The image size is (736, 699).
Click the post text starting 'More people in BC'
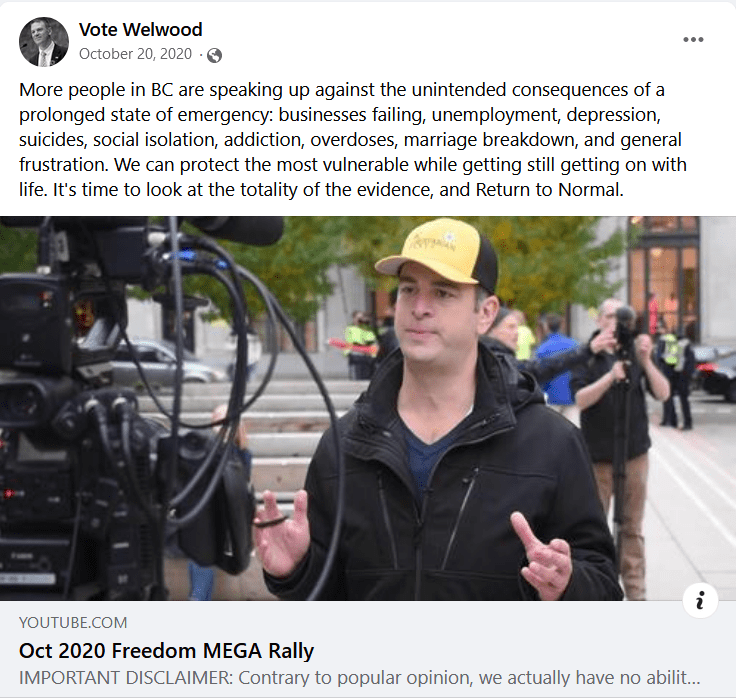point(353,139)
